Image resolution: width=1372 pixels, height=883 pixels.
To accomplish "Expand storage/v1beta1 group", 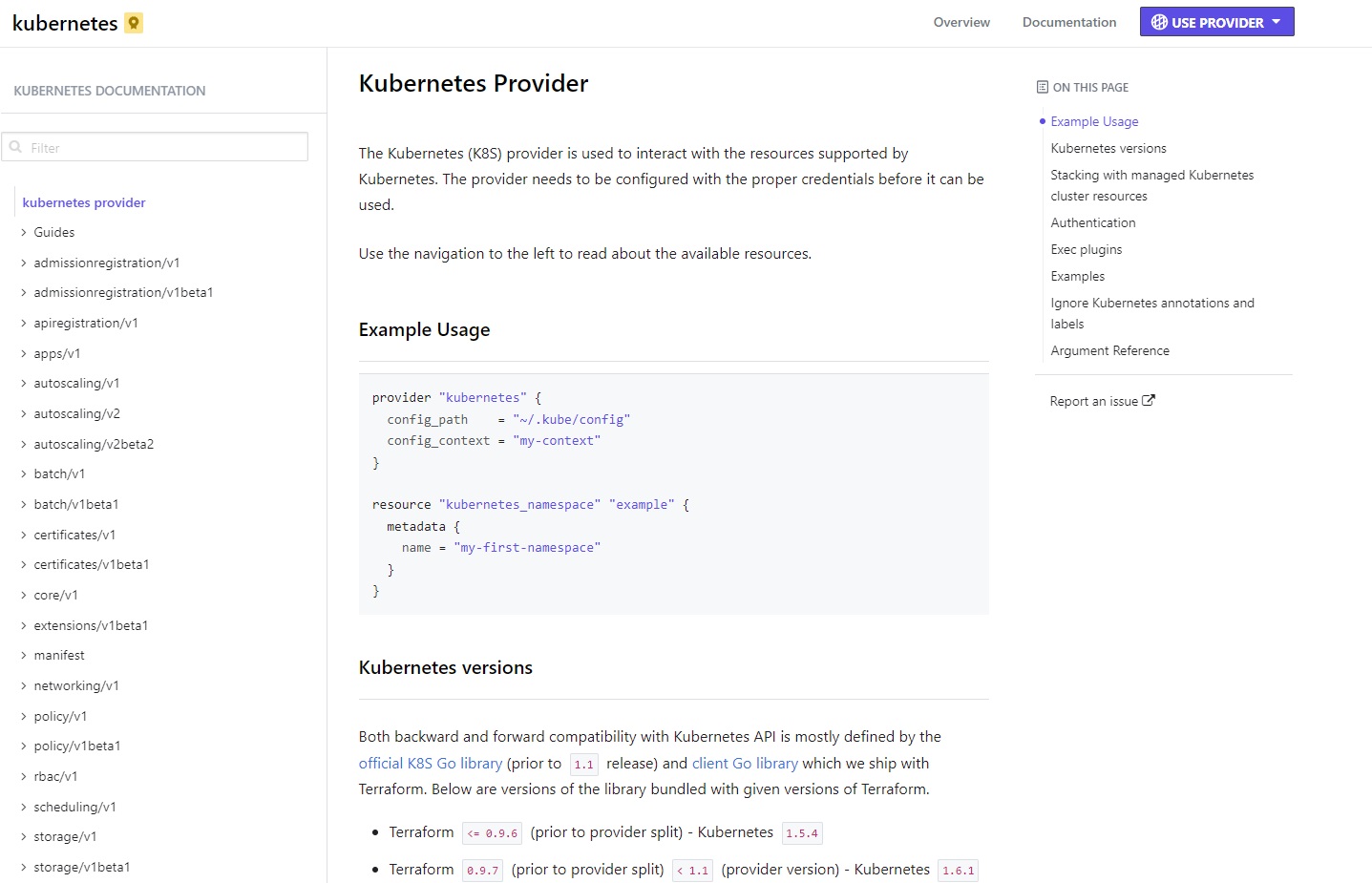I will (x=24, y=867).
